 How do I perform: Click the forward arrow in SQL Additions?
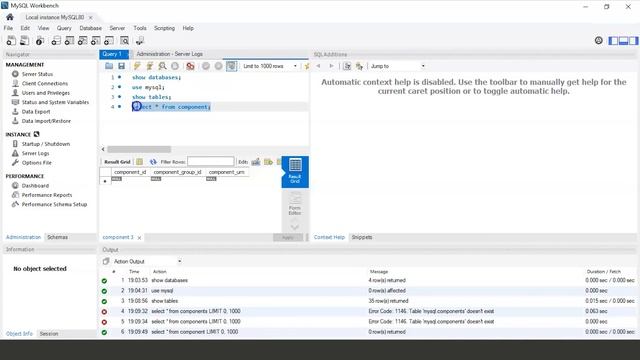pos(331,66)
